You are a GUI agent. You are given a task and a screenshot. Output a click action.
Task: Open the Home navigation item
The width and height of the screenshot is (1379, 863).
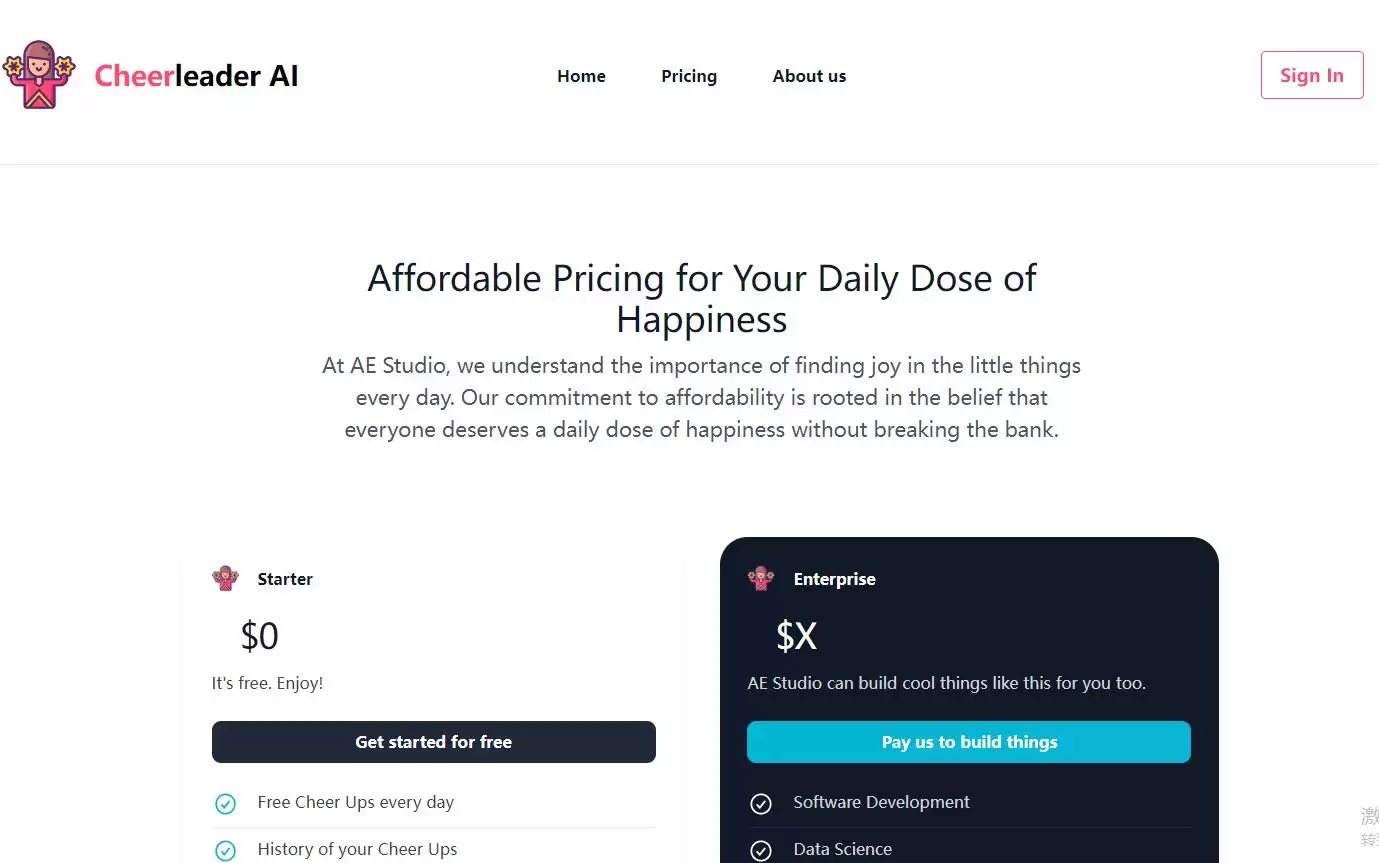pyautogui.click(x=581, y=76)
